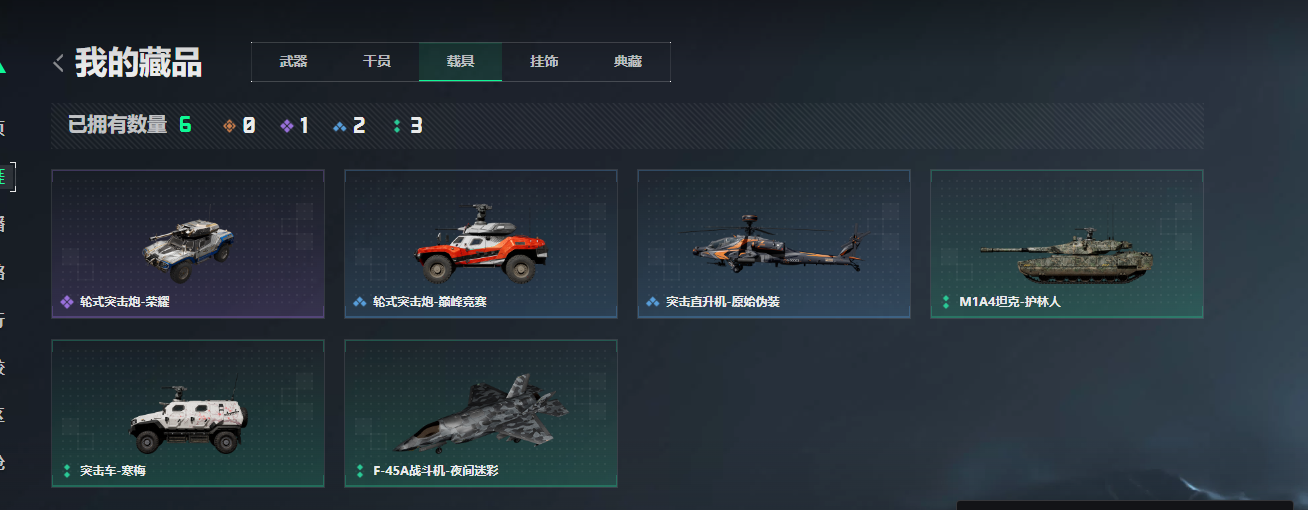
Task: Click purple rarity icon on 轮式突击炮-荣耀 card
Action: point(67,301)
